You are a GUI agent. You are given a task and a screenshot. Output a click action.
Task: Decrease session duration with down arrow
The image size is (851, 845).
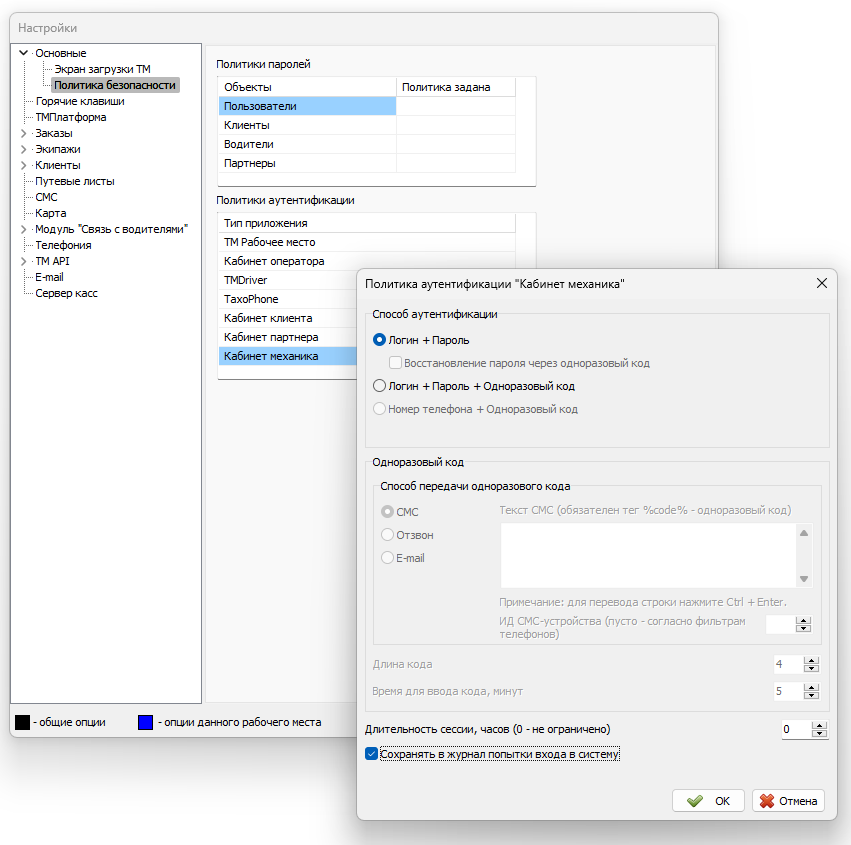pos(820,734)
